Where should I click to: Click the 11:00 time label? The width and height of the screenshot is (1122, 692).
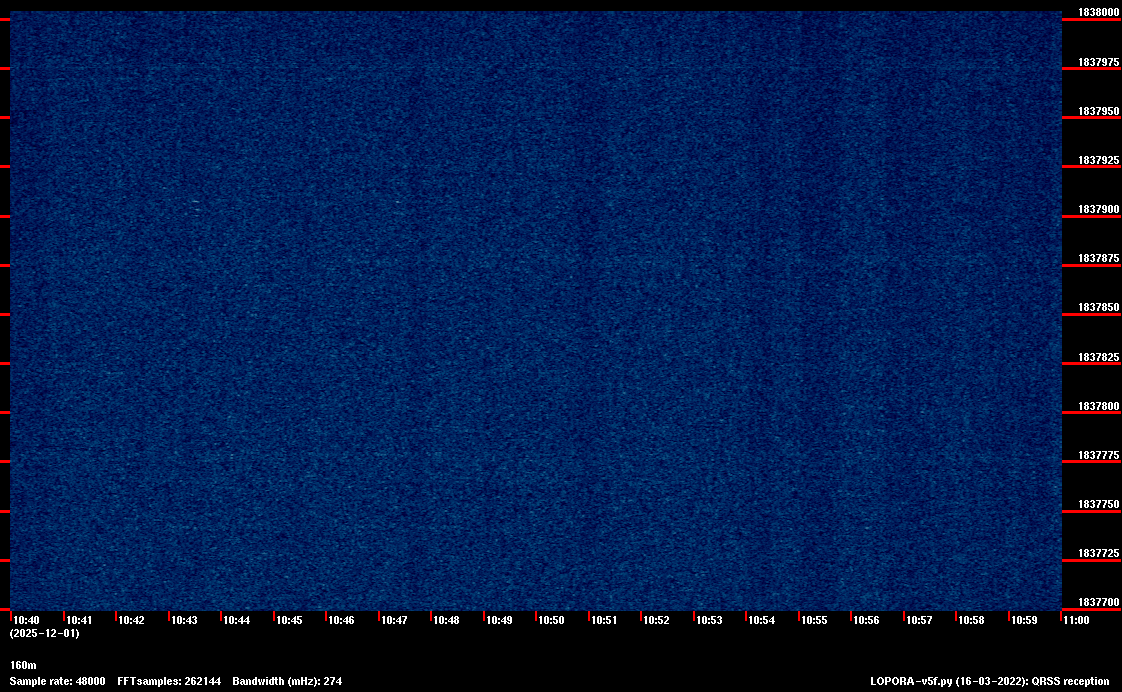click(1076, 620)
